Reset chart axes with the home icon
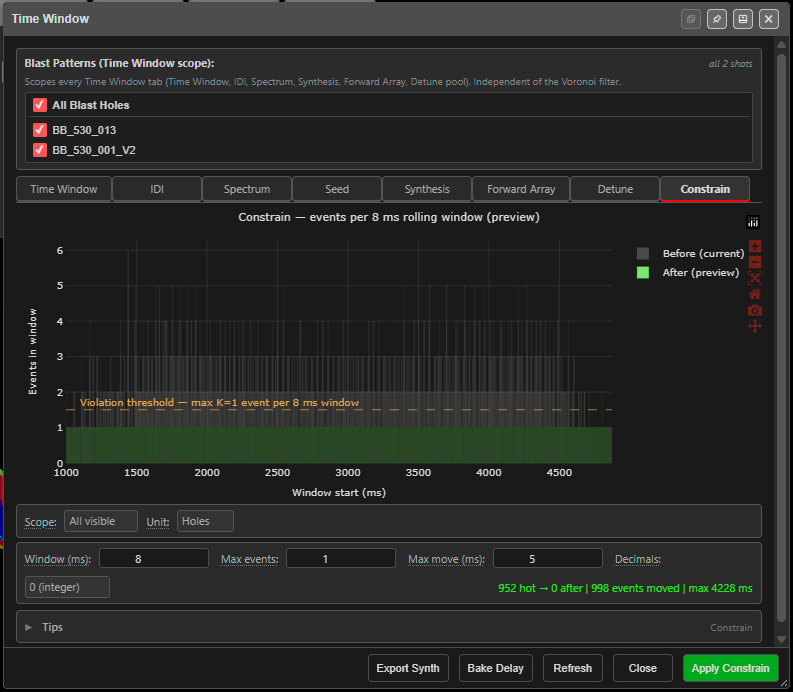Screen dimensions: 793x692 (755, 294)
